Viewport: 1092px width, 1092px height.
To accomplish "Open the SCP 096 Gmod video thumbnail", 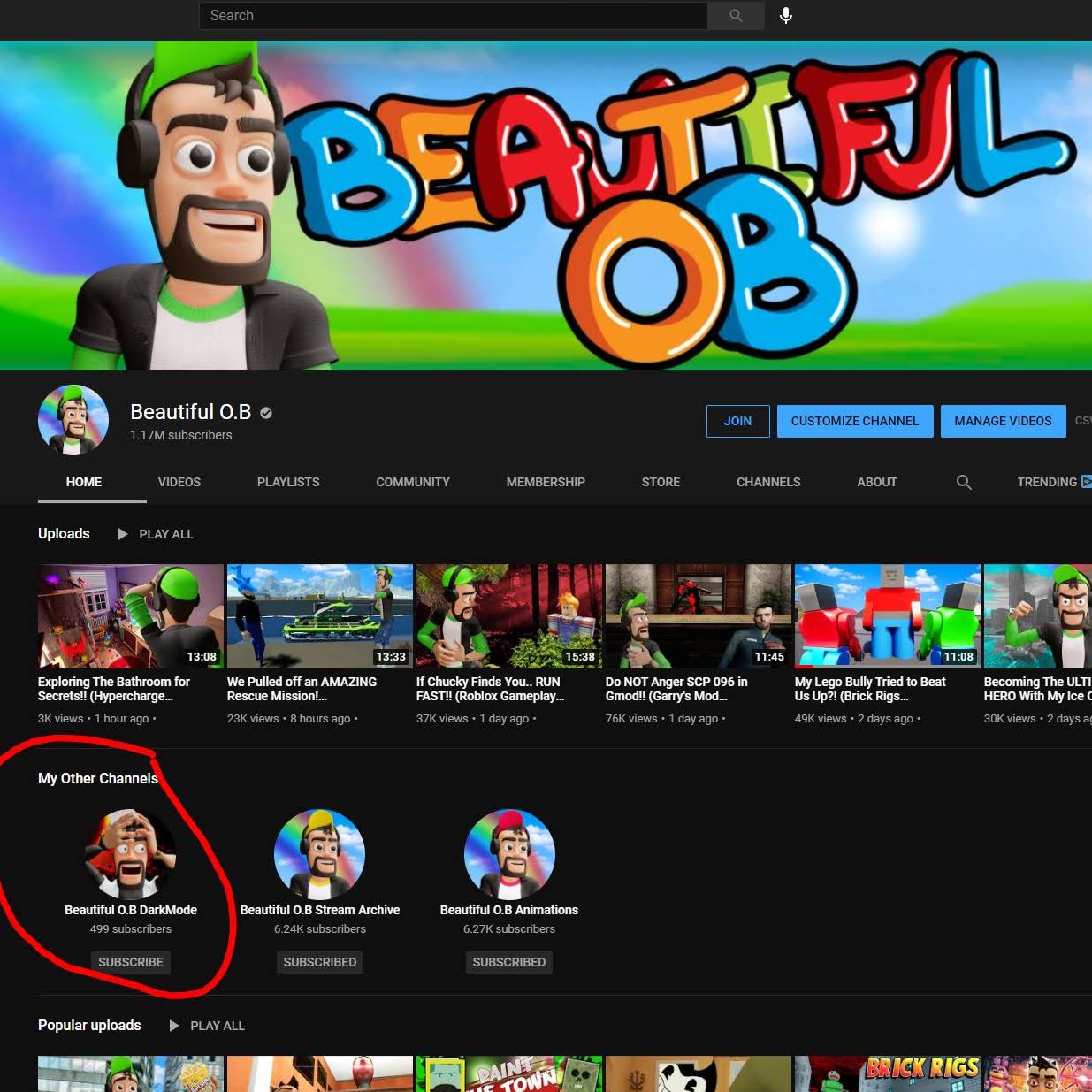I will (698, 616).
